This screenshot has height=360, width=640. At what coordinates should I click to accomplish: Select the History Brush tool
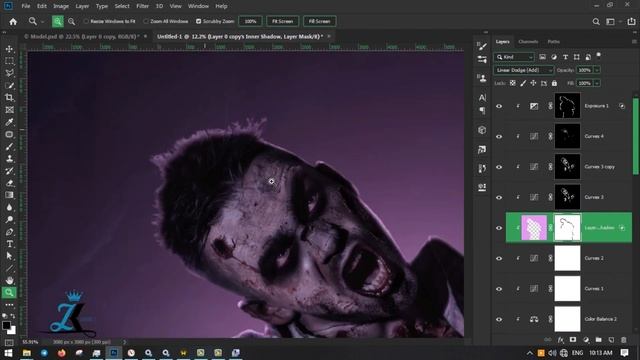point(9,171)
